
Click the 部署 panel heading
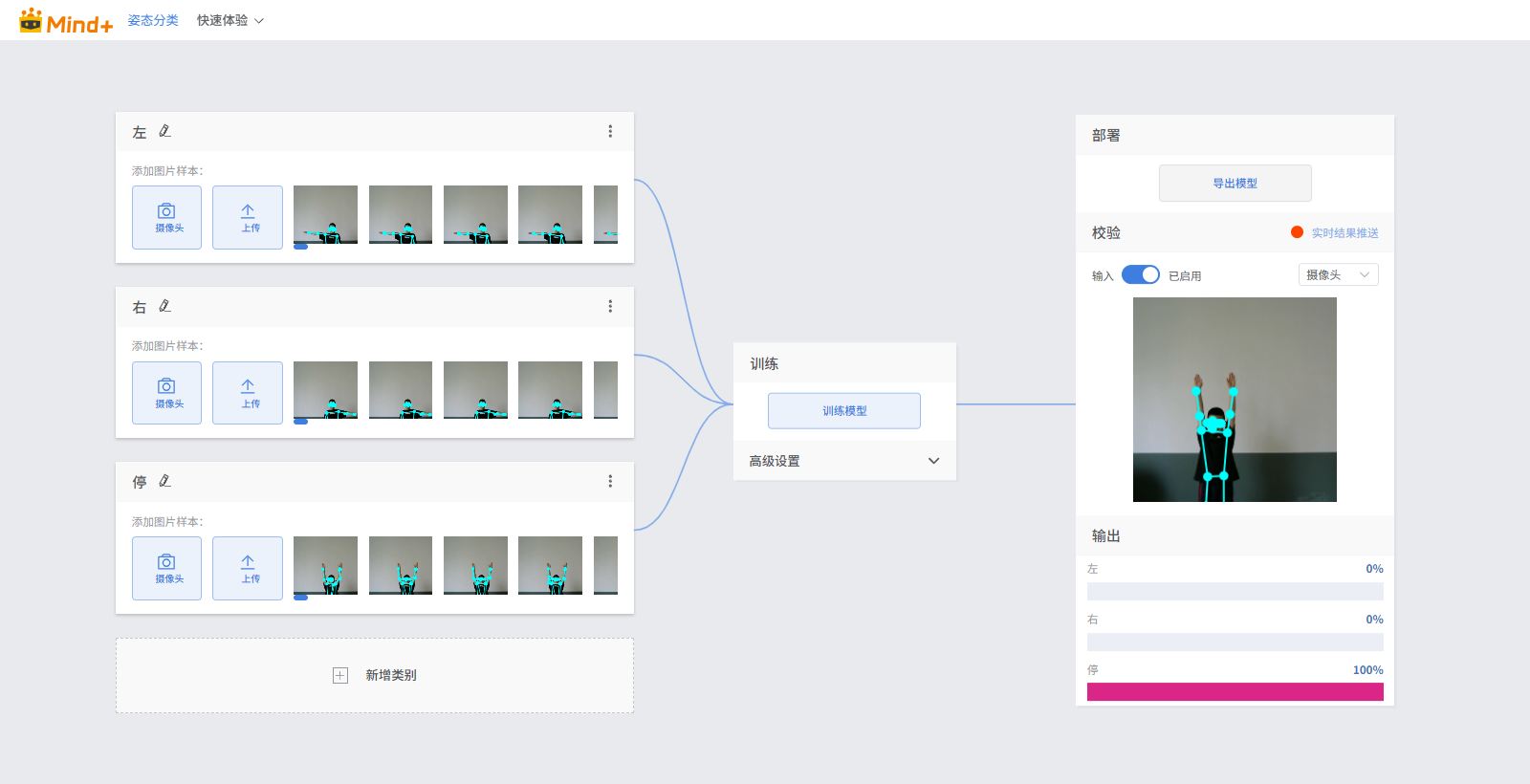coord(1106,135)
